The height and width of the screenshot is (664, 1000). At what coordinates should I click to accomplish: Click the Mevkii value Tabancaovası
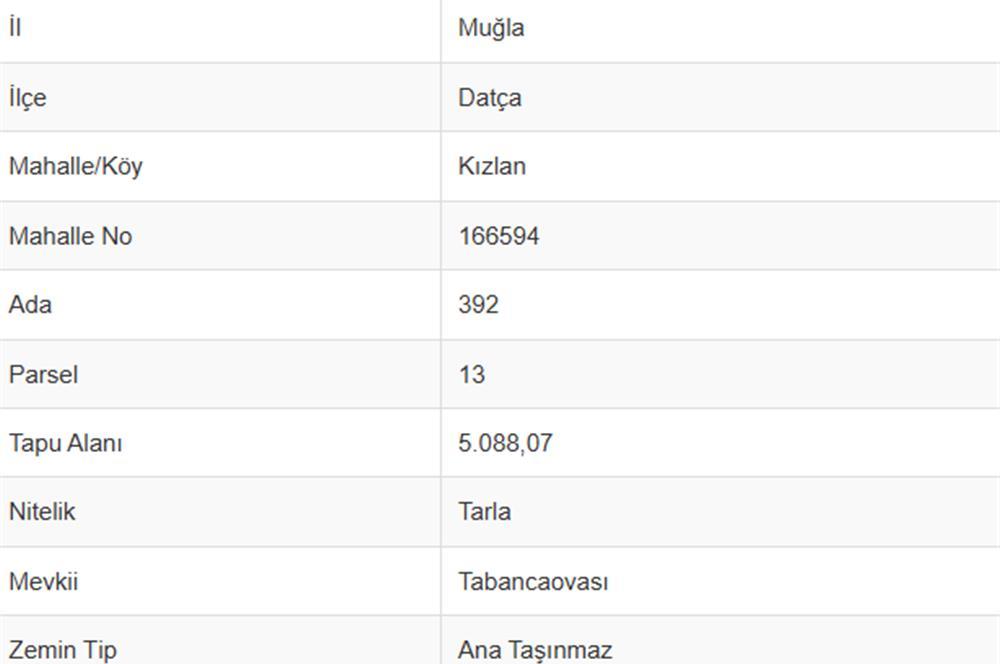pyautogui.click(x=533, y=582)
